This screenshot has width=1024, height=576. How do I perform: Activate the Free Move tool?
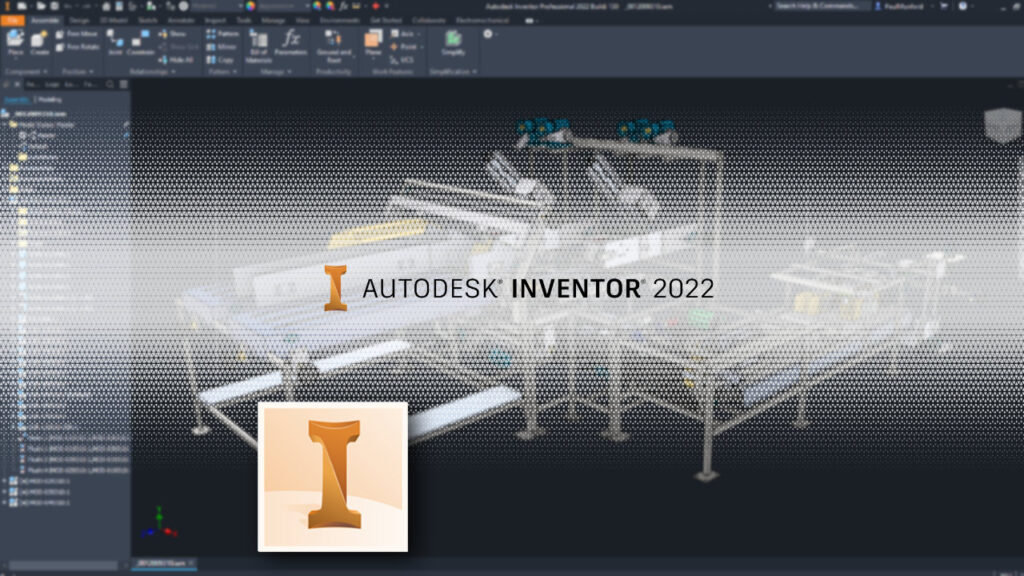coord(76,34)
